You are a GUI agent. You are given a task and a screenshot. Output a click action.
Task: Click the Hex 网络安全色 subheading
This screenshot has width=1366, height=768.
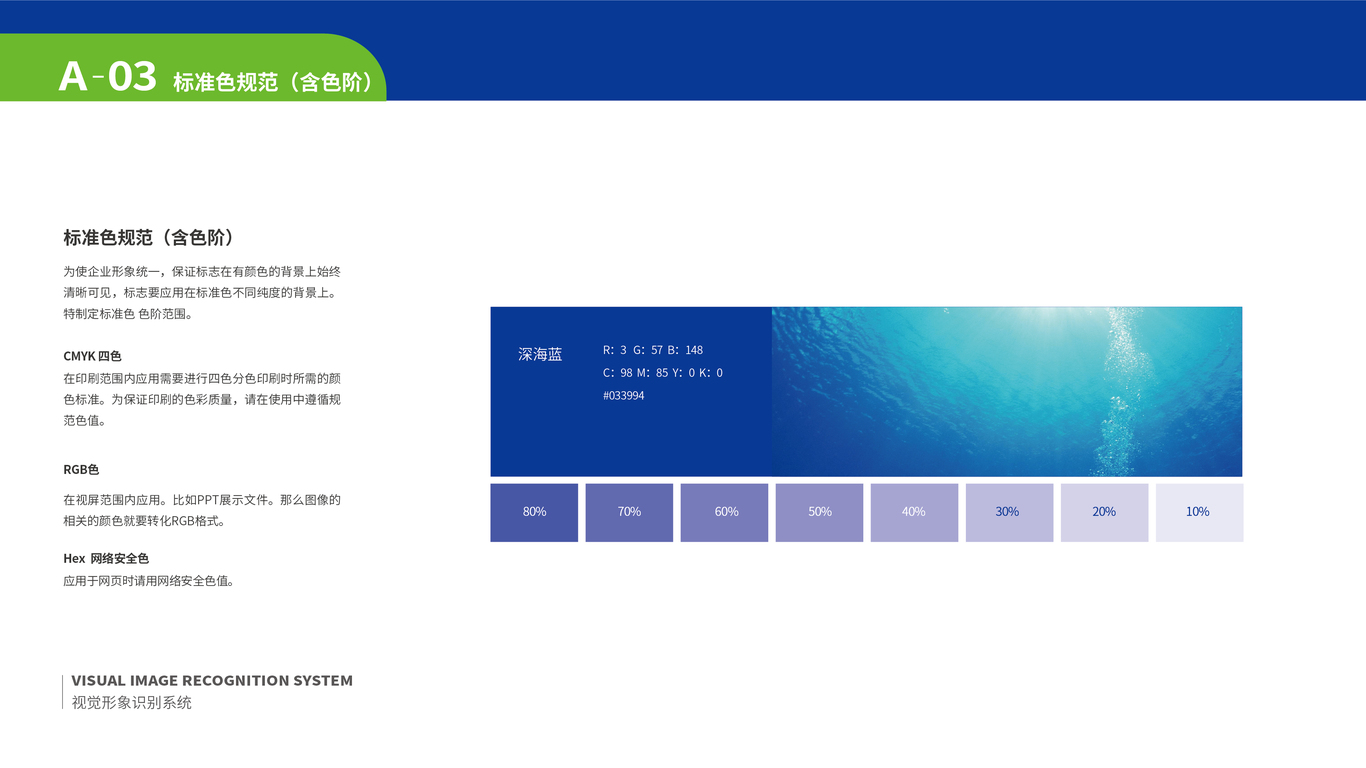pyautogui.click(x=106, y=558)
